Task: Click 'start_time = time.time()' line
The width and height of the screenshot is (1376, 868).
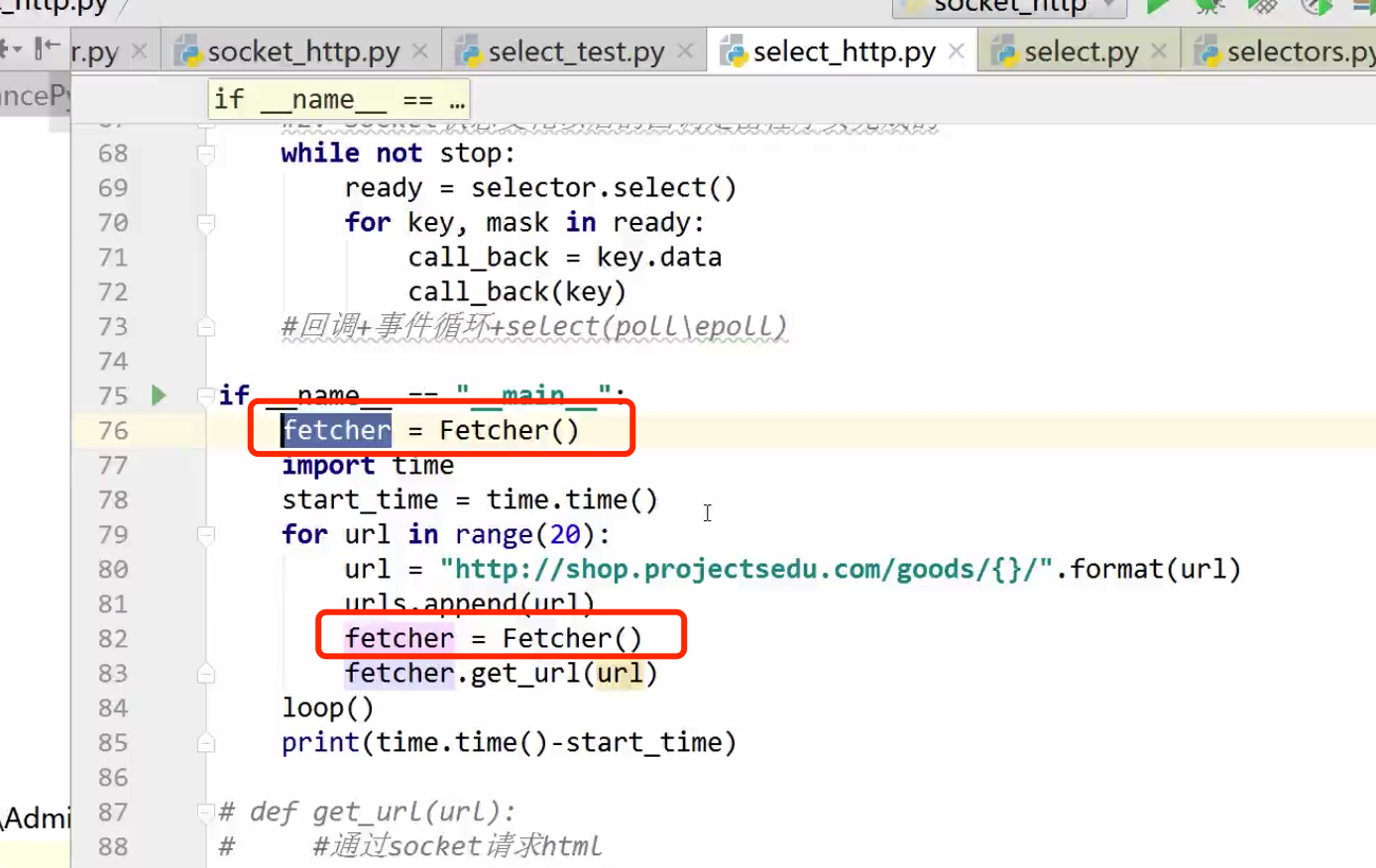Action: [x=470, y=499]
